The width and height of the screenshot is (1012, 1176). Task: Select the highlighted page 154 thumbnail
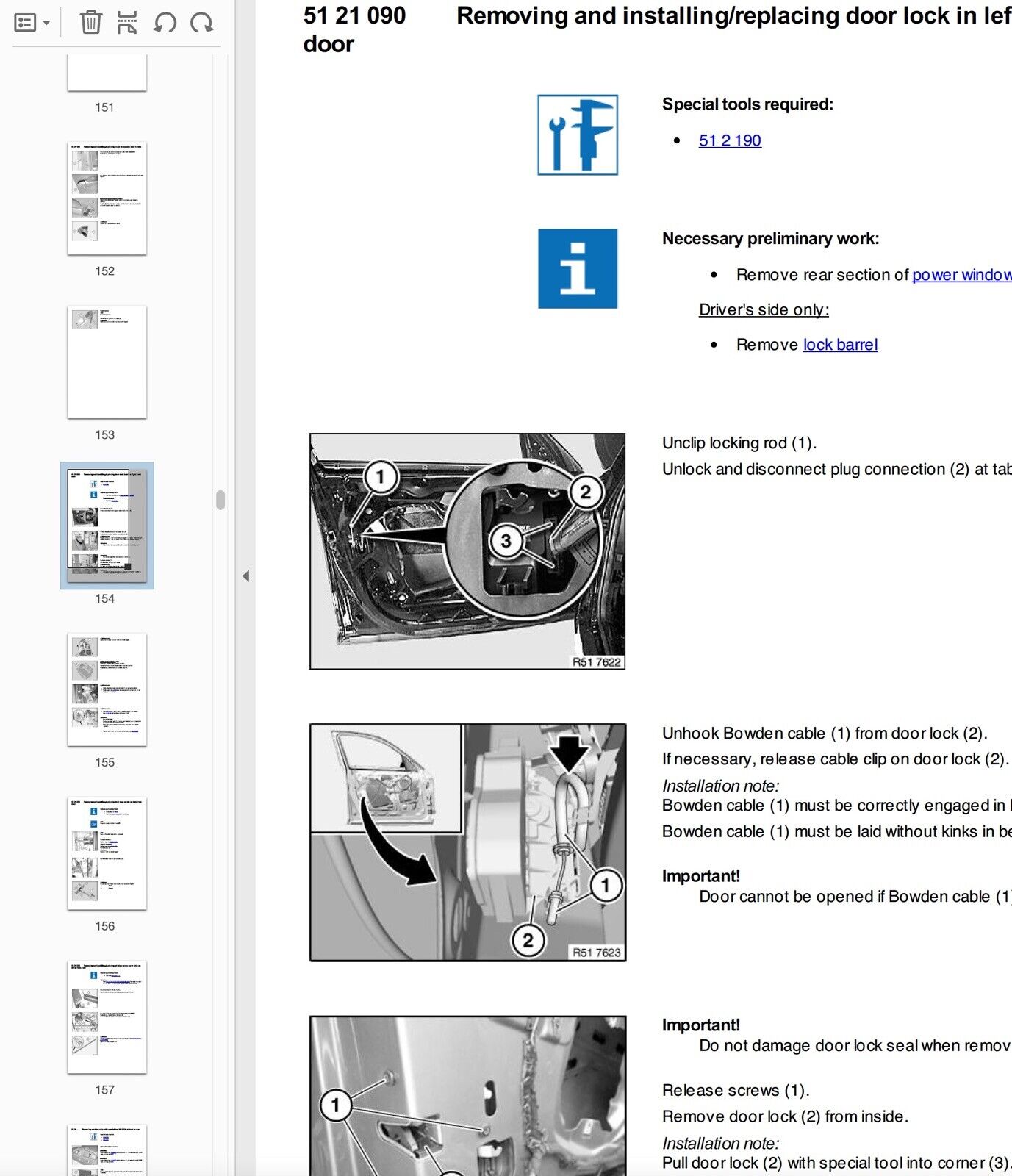pyautogui.click(x=107, y=526)
